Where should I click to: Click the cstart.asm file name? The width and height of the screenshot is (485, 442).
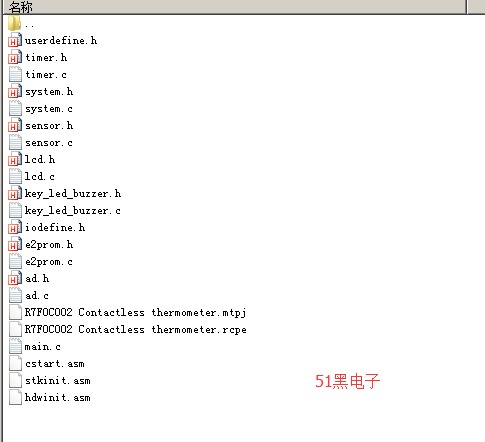click(55, 364)
